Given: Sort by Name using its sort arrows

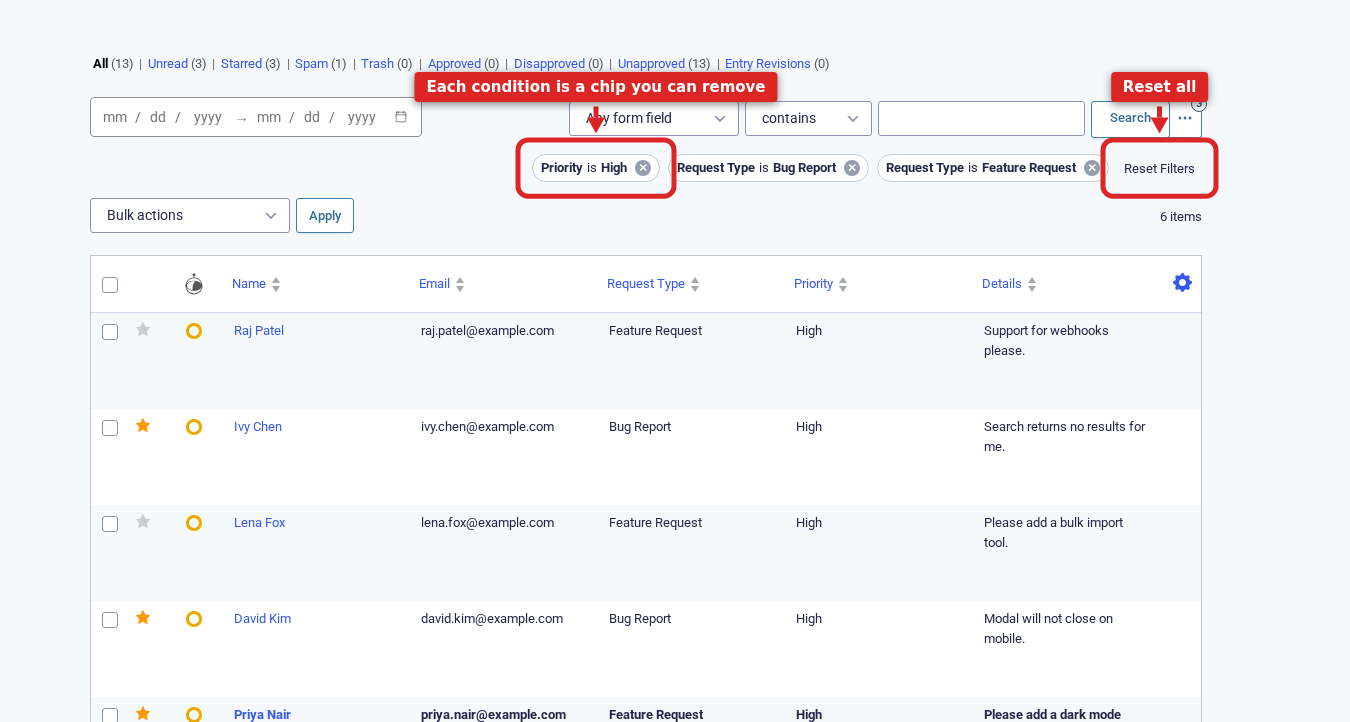Looking at the screenshot, I should tap(276, 285).
